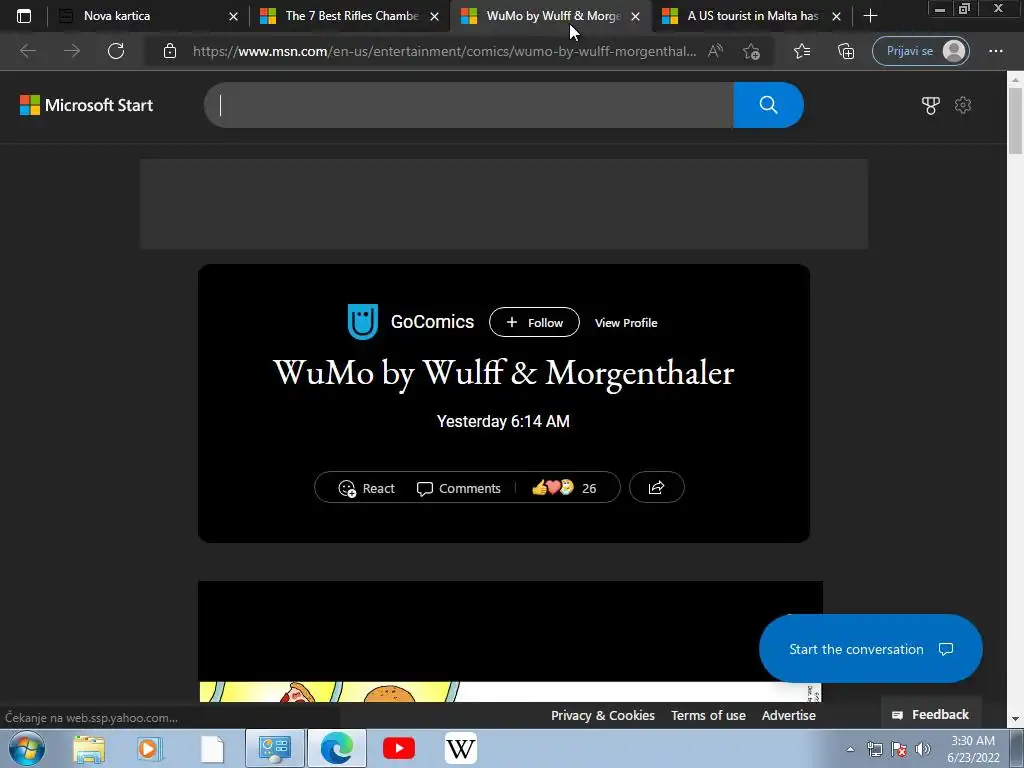The image size is (1024, 768).
Task: Select the WuMo by Wulff tab
Action: [x=551, y=16]
